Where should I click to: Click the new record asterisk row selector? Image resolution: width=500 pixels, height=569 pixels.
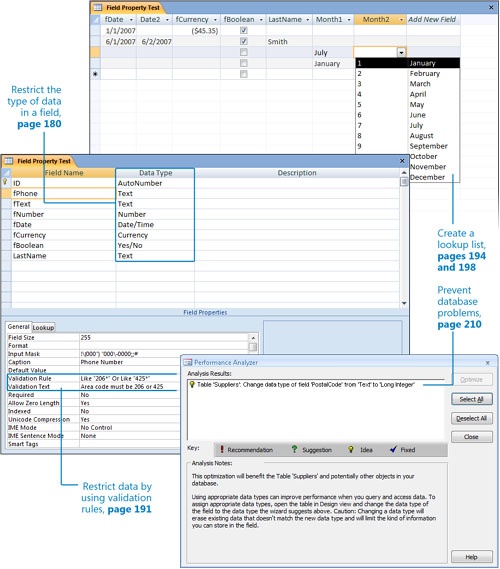tap(95, 74)
